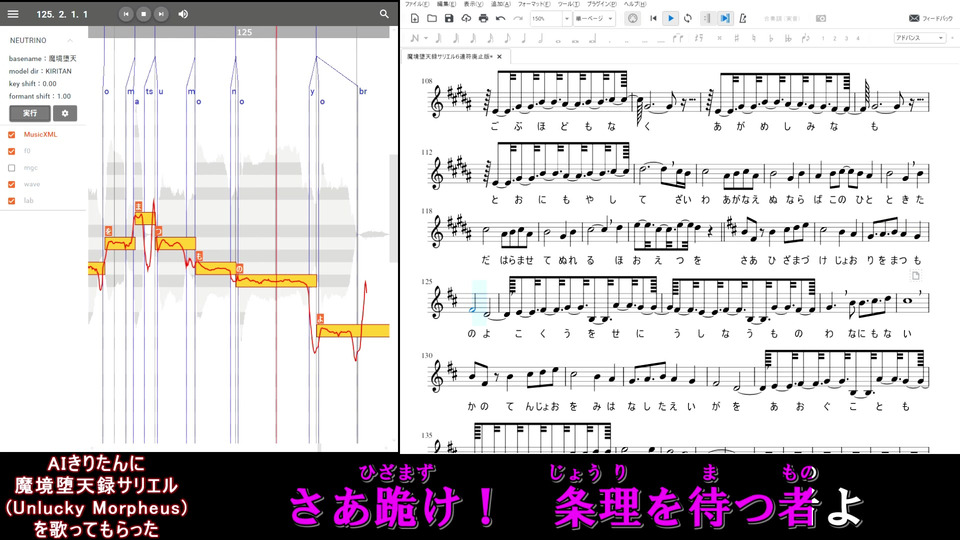Click the 125 measure marker on timeline ruler

[x=244, y=32]
